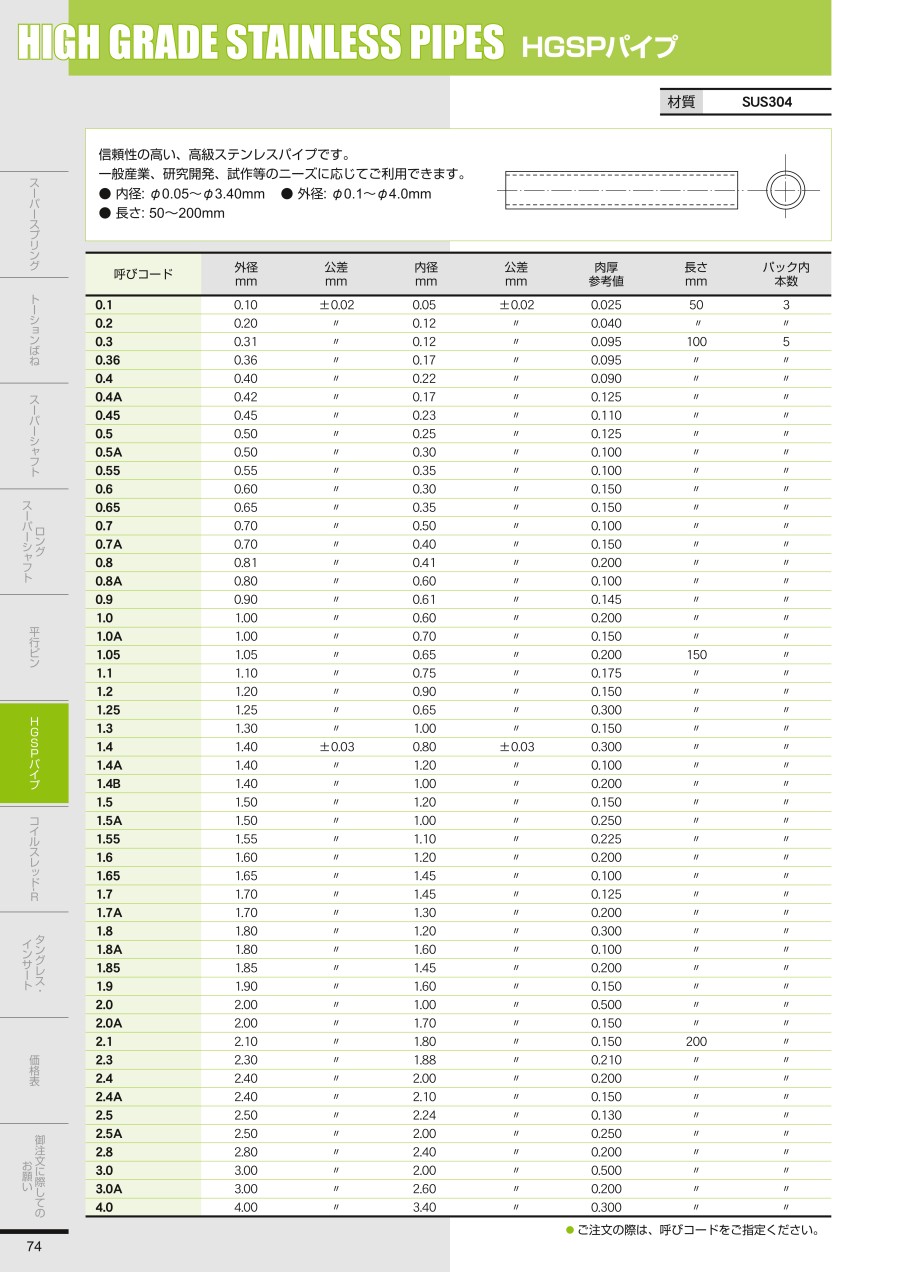Click the パック内本数 column header
Screen dimensions: 900x1272
pyautogui.click(x=785, y=275)
